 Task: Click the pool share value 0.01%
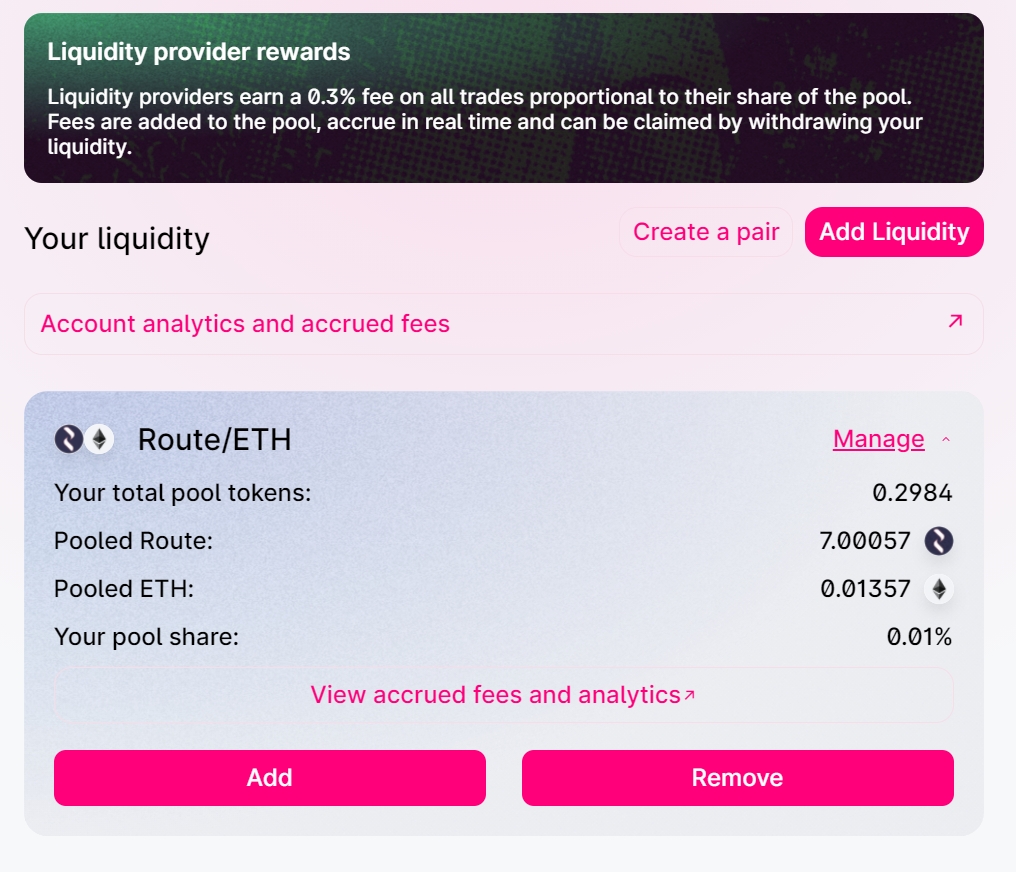tap(919, 636)
